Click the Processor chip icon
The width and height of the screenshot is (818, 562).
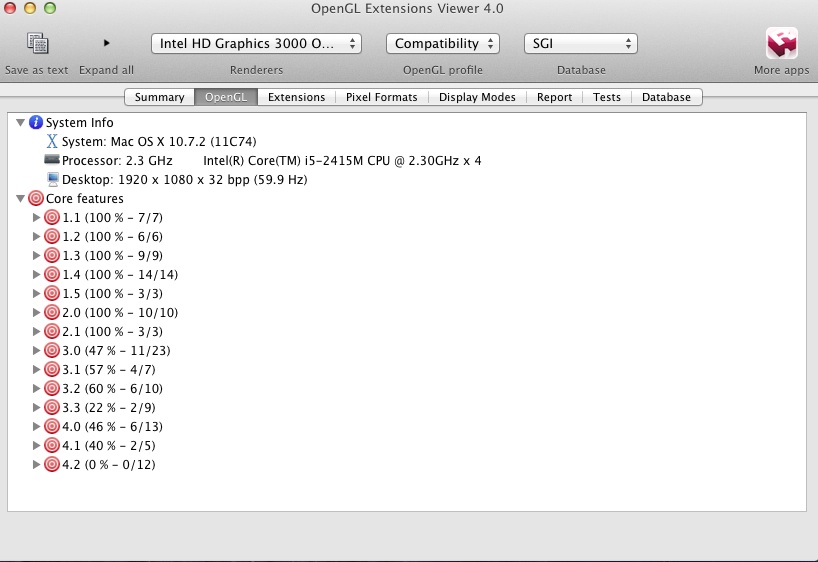(52, 160)
